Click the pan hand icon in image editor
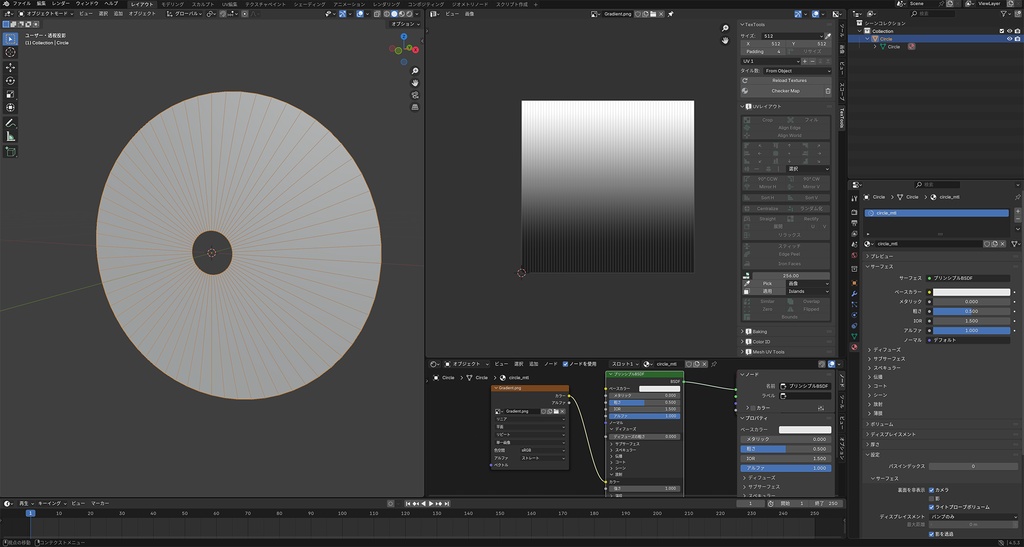This screenshot has height=547, width=1024. tap(725, 40)
